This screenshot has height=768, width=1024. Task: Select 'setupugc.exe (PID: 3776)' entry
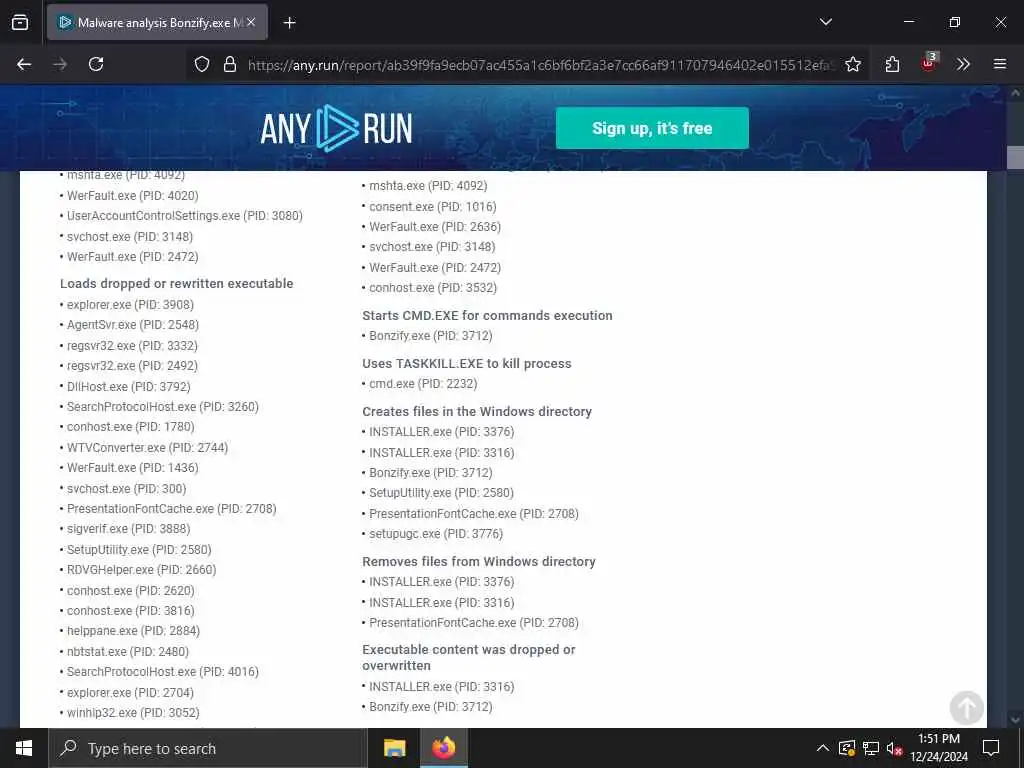tap(436, 534)
